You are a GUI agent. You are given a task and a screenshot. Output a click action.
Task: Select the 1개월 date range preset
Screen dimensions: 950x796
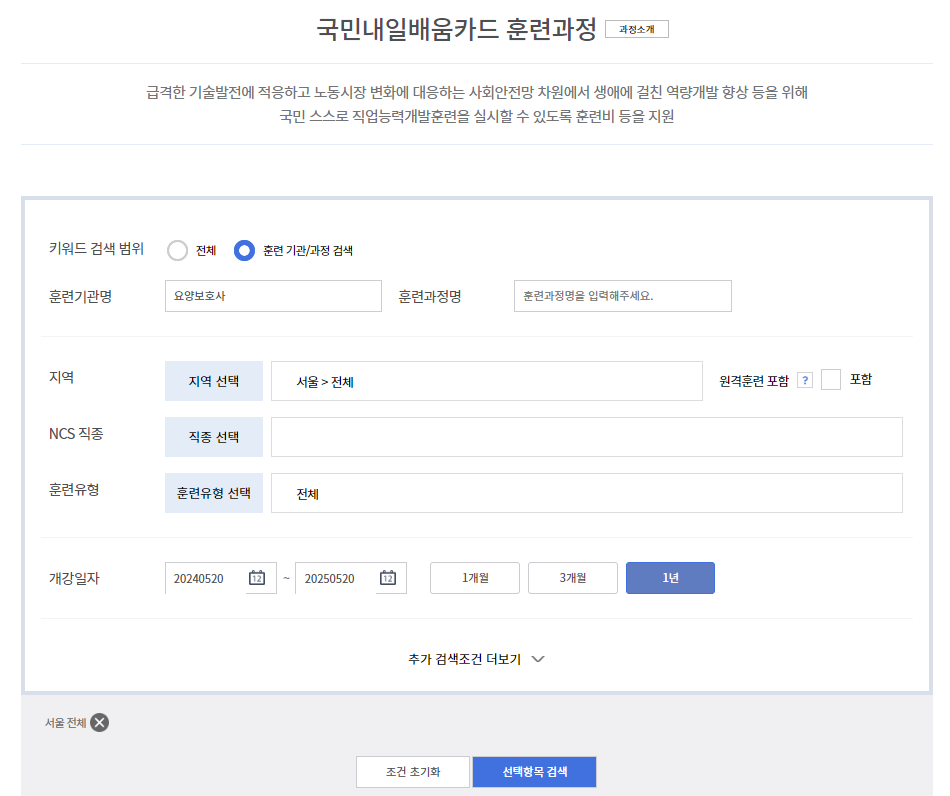[x=474, y=577]
